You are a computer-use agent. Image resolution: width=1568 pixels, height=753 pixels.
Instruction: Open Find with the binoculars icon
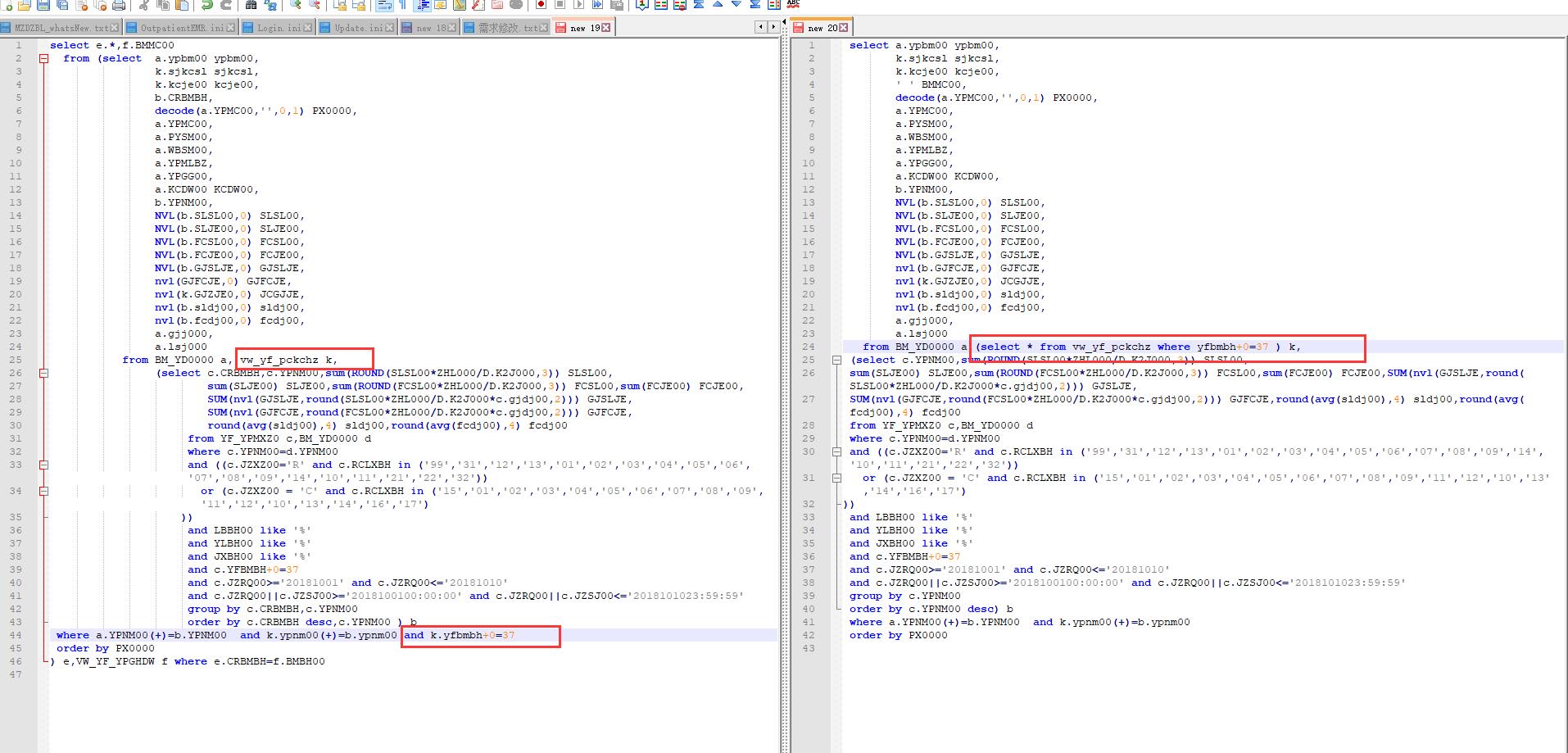(251, 5)
